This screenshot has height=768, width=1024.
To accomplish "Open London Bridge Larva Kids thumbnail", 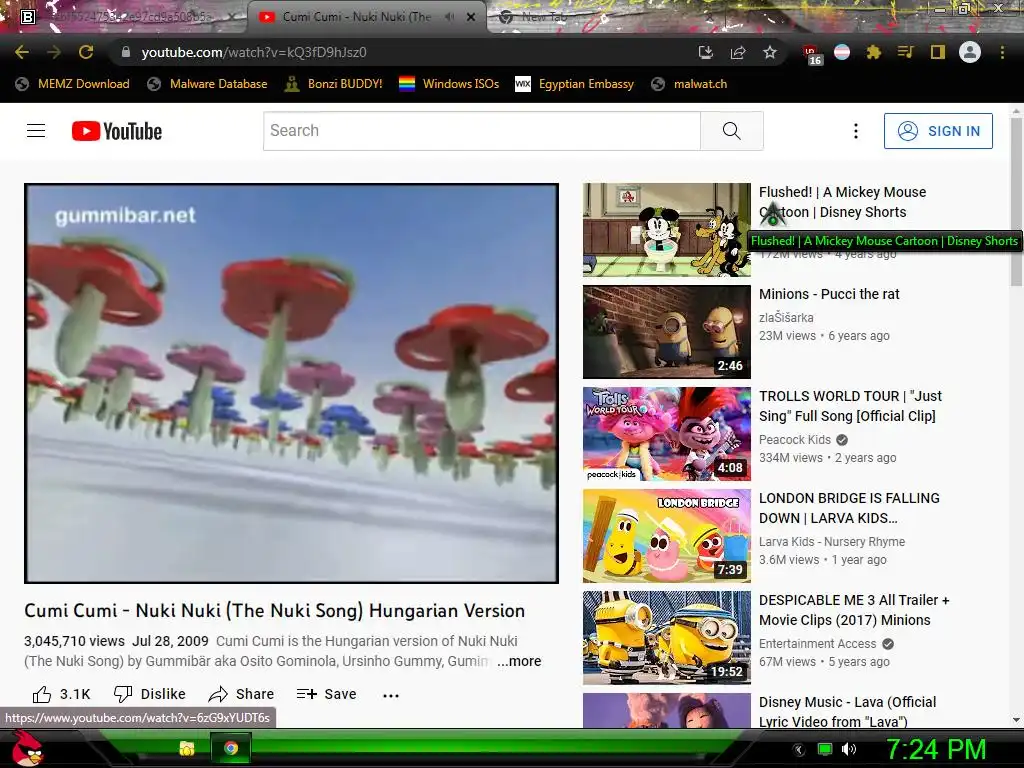I will coord(667,536).
